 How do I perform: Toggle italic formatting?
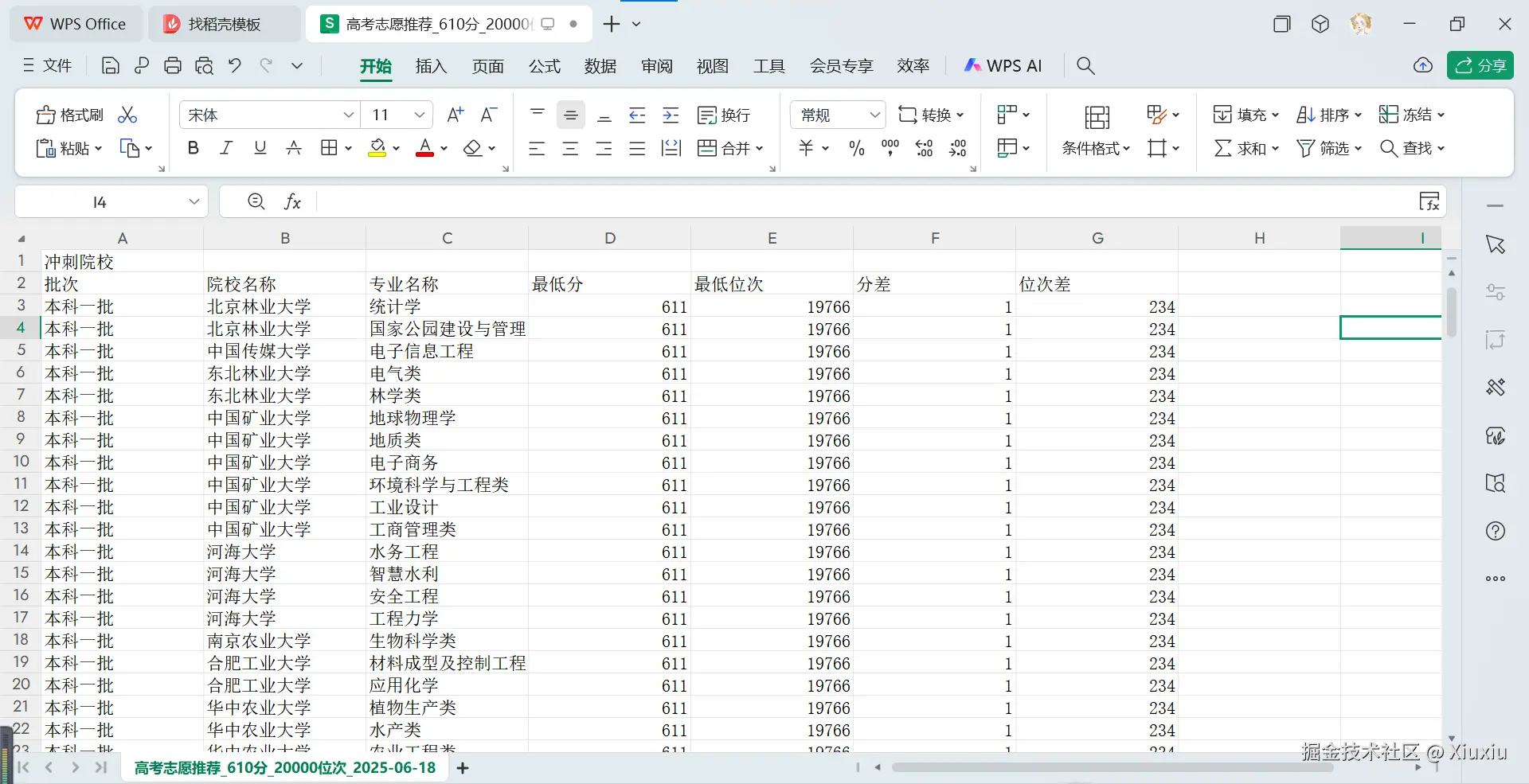click(x=226, y=148)
